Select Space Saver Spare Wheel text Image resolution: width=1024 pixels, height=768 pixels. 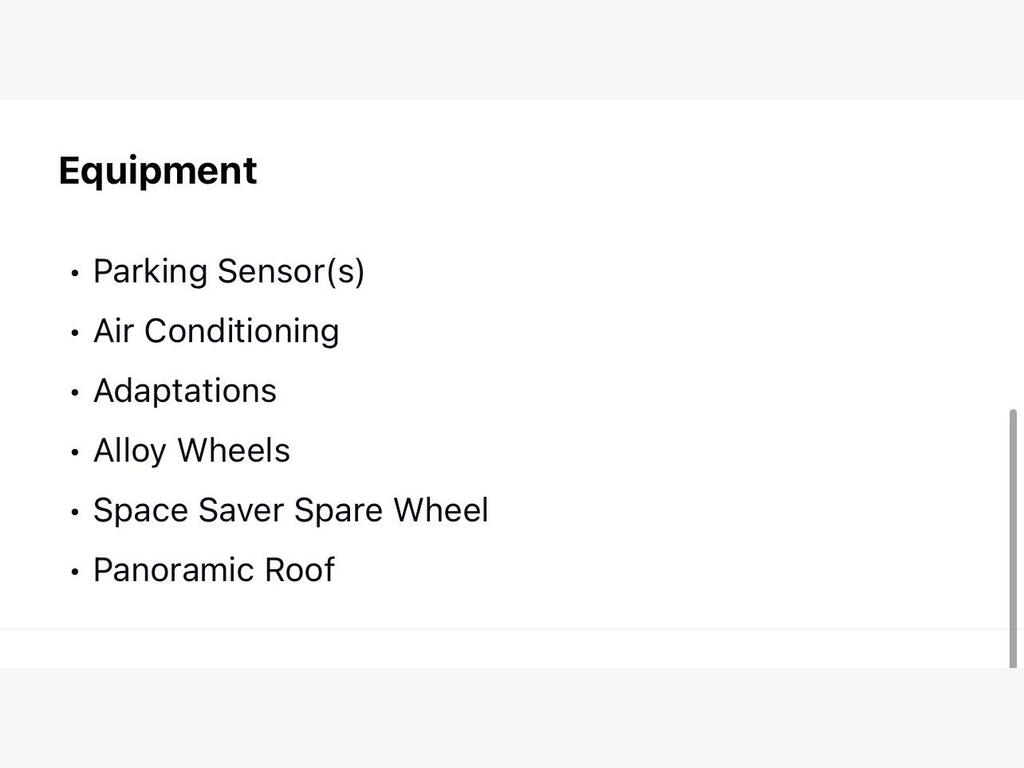tap(291, 510)
